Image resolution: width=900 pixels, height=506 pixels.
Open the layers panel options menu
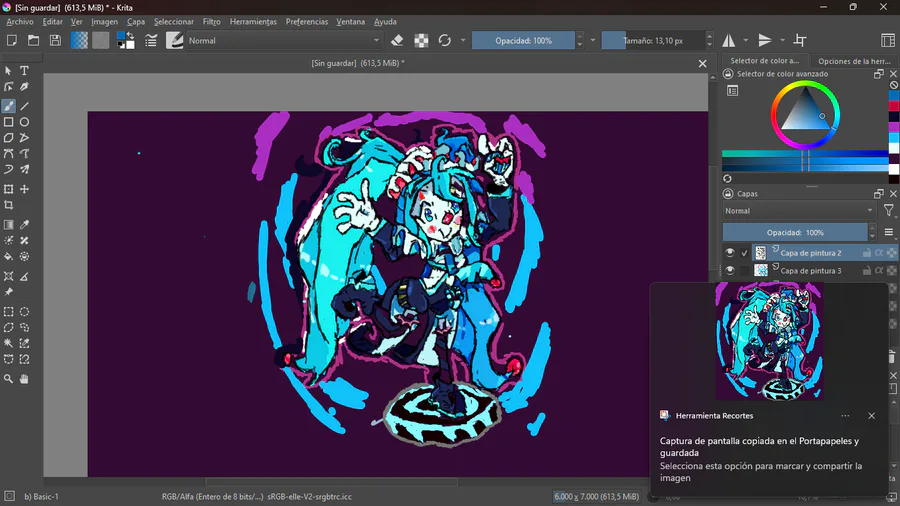889,232
